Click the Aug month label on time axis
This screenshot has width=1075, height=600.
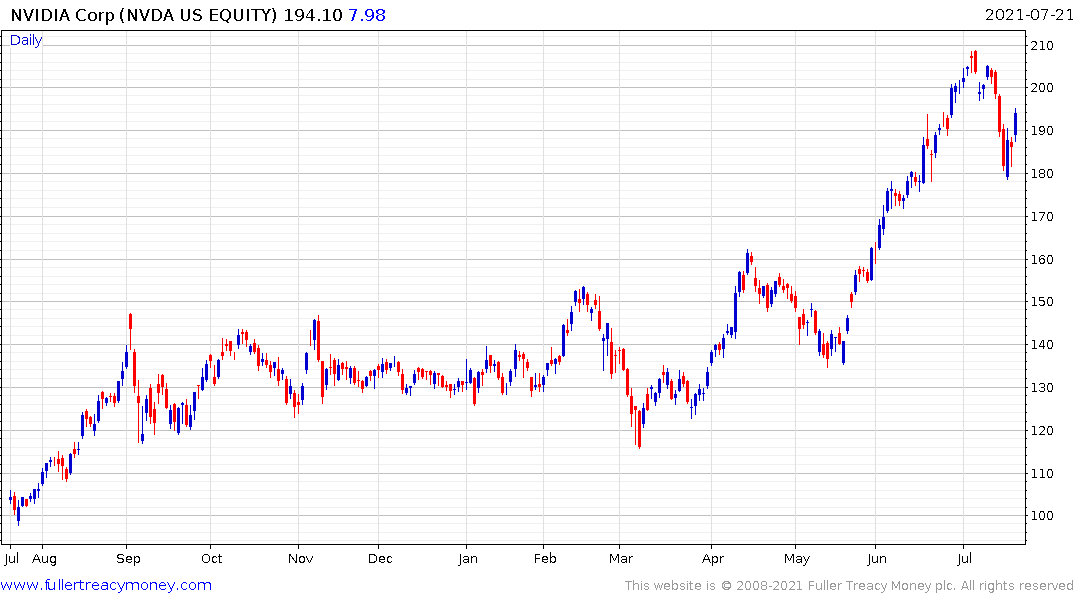(x=44, y=559)
